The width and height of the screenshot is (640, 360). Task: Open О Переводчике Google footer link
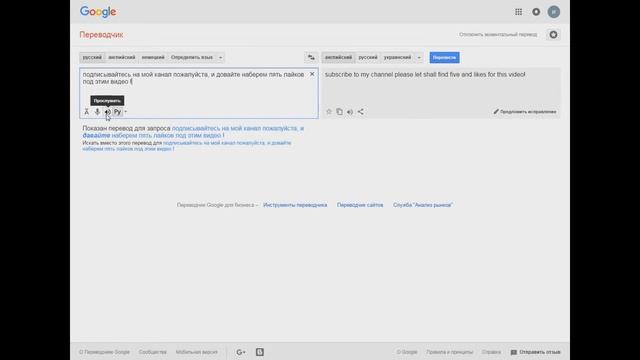pos(104,352)
